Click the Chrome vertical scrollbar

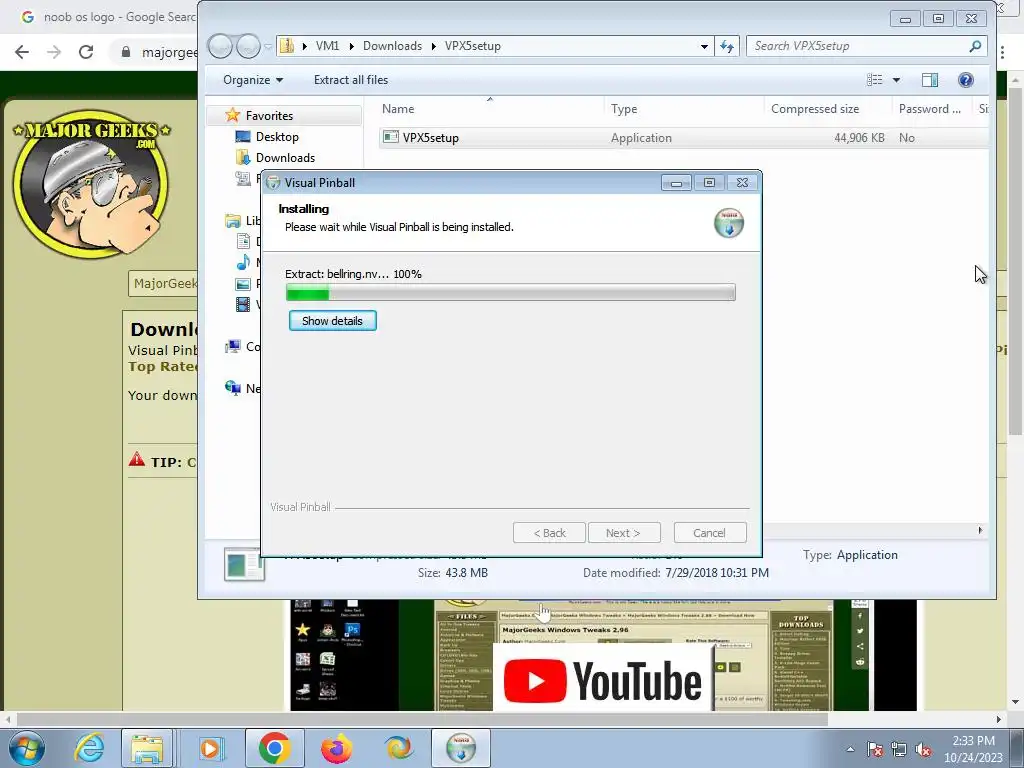coord(1016,261)
